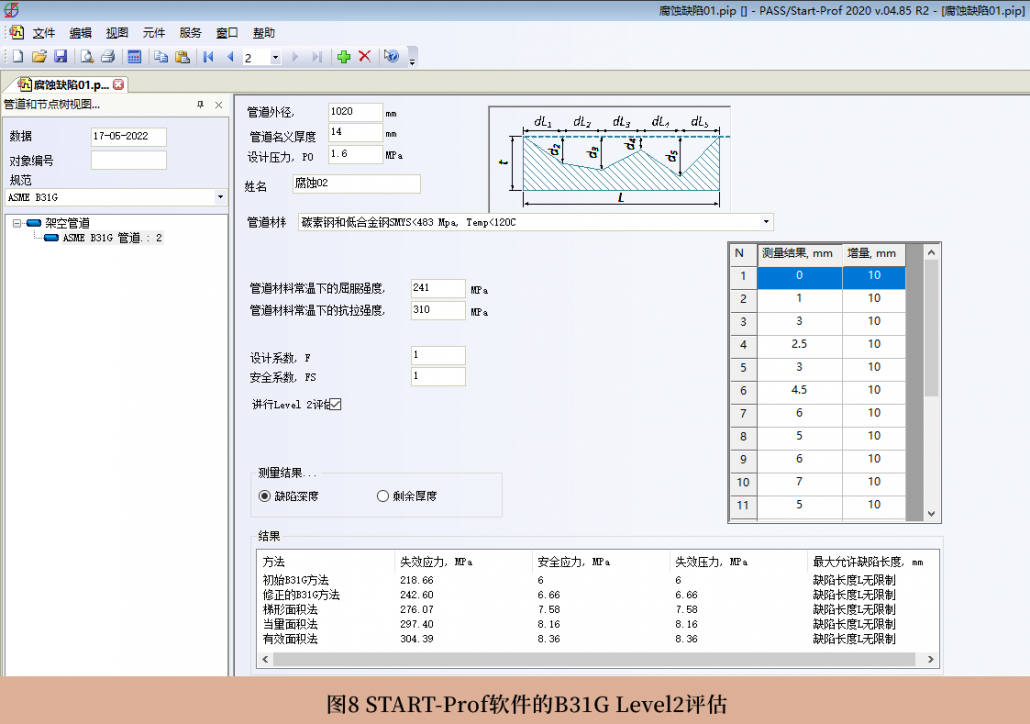Viewport: 1030px width, 724px height.
Task: Open the 窗口 menu
Action: pyautogui.click(x=227, y=33)
